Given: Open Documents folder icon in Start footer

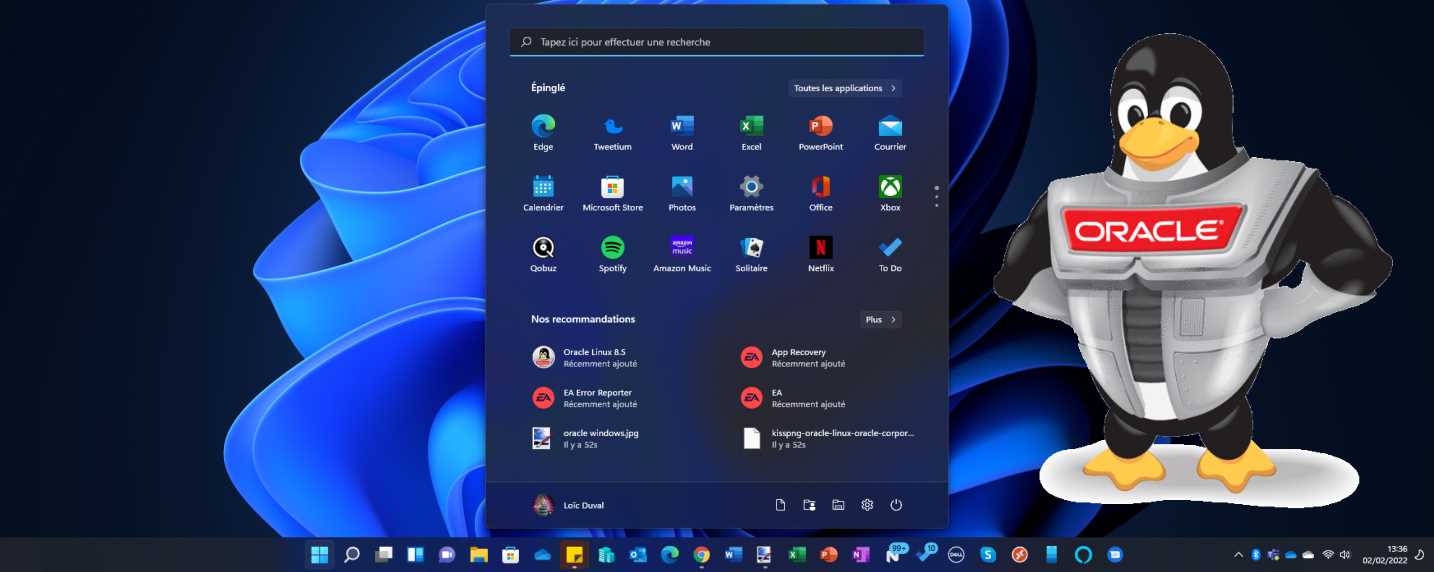Looking at the screenshot, I should point(780,505).
